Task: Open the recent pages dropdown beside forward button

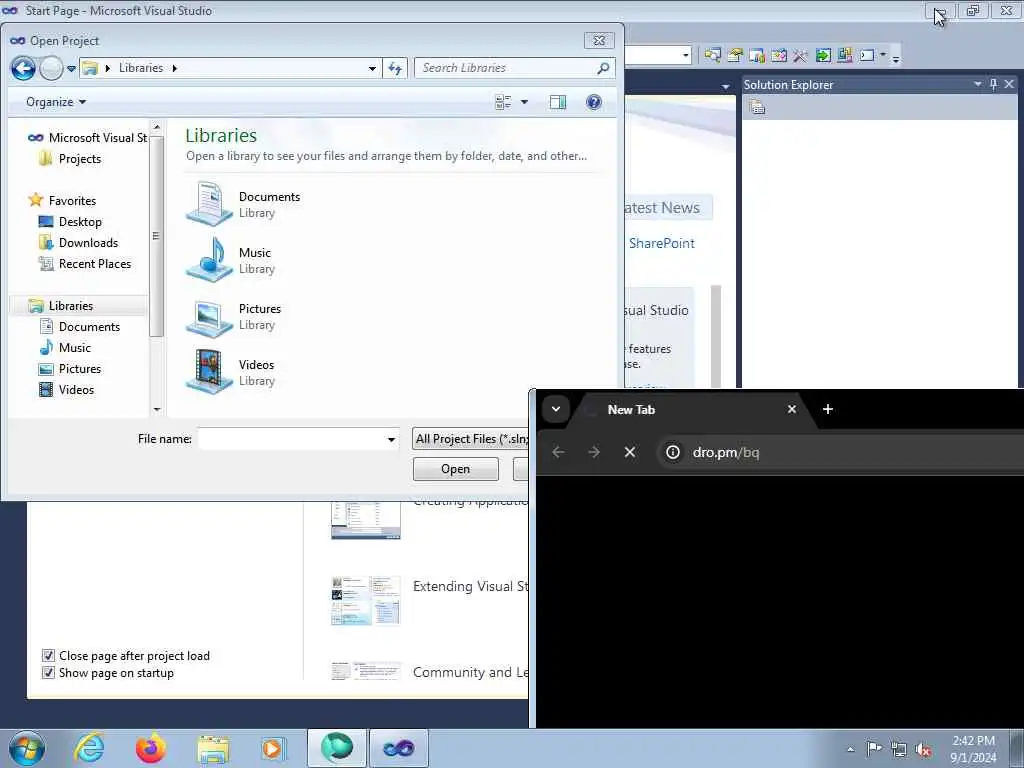Action: coord(71,68)
